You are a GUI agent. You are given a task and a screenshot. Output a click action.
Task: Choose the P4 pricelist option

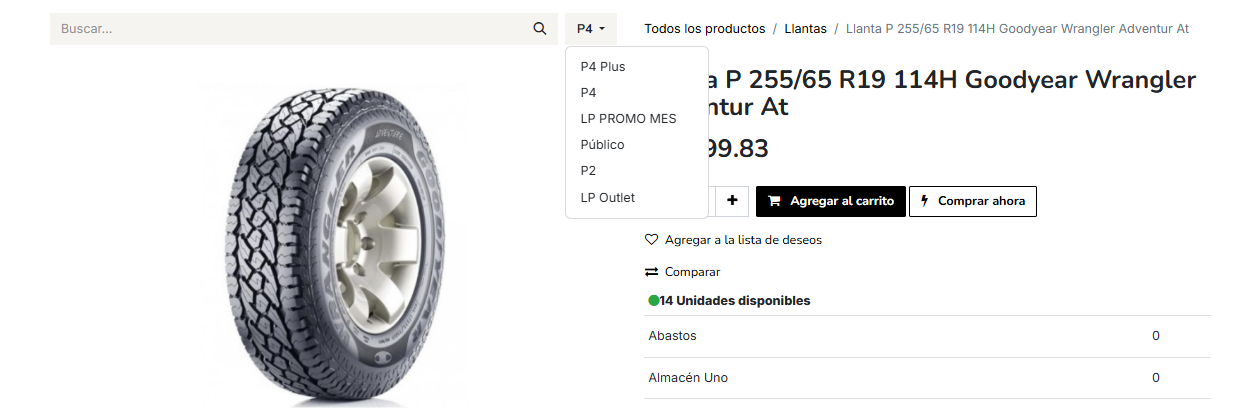589,93
